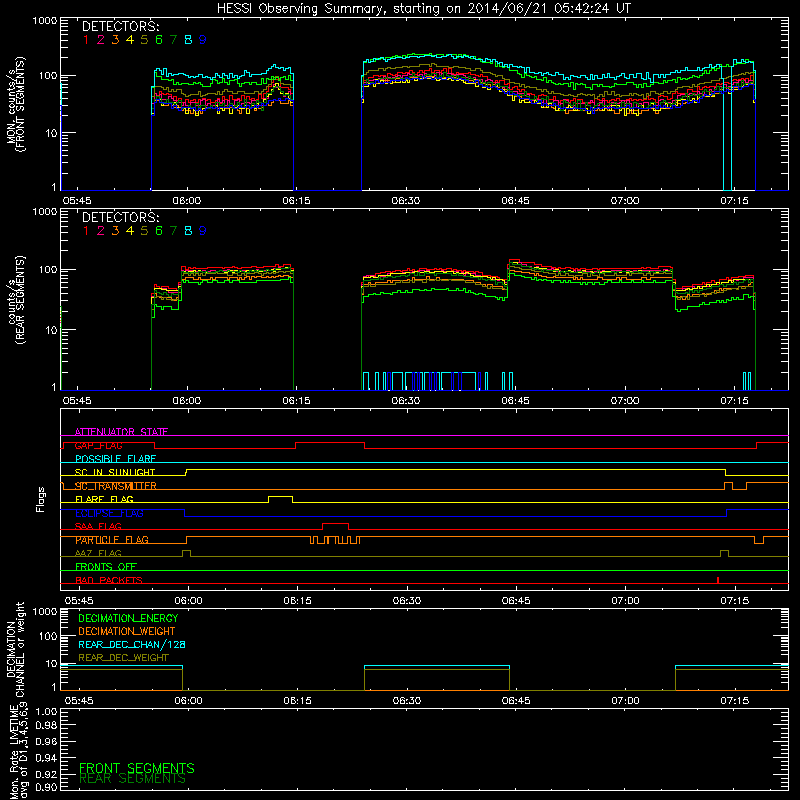Click 06:30 tick label under front segments plot
This screenshot has height=800, width=800.
[406, 201]
